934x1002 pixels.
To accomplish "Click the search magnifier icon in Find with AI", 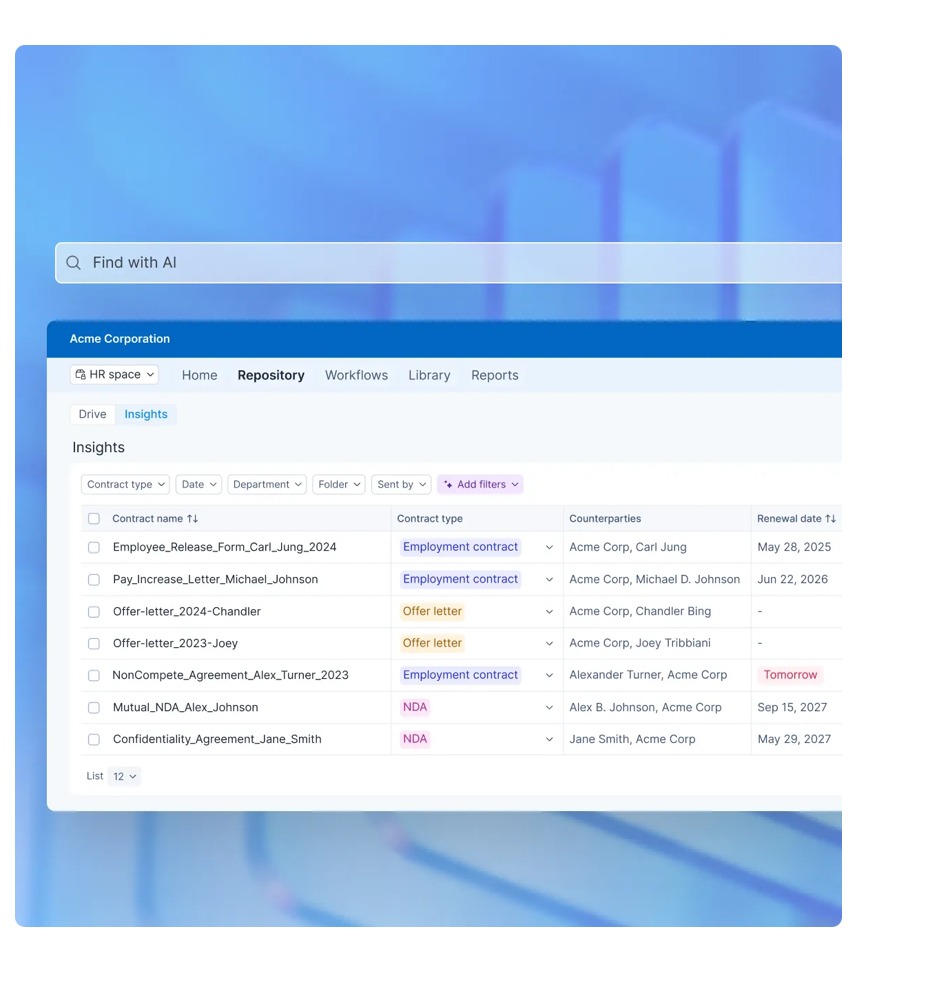I will pos(73,262).
